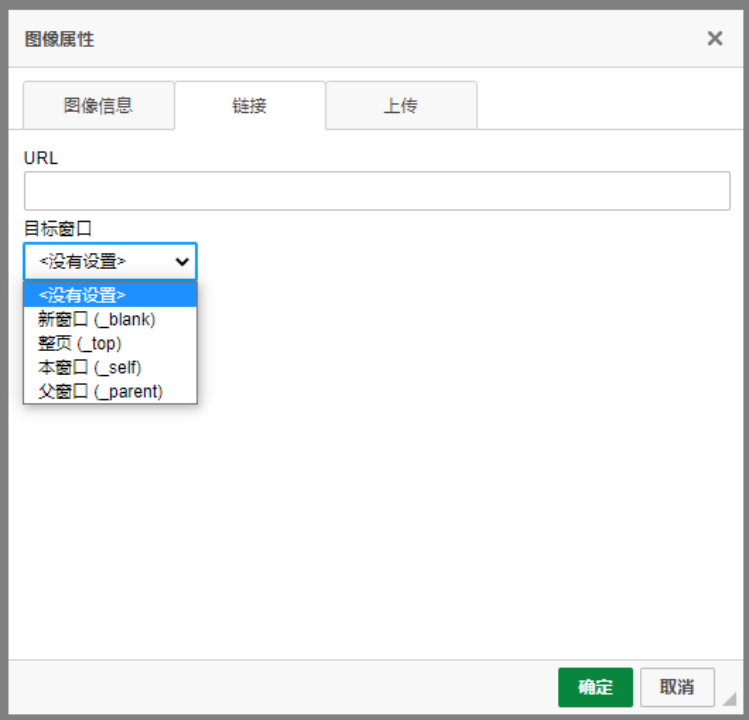Click the 目标窗口 combo box showing <没有设置>
Image resolution: width=749 pixels, height=720 pixels.
[x=98, y=262]
